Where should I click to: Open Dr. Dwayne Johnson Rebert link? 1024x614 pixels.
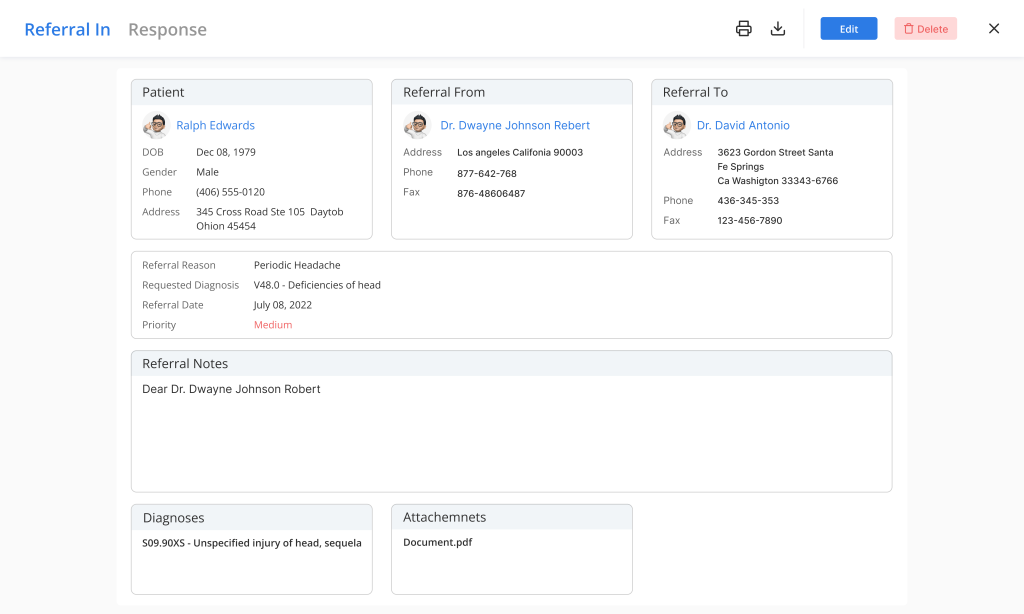(515, 126)
